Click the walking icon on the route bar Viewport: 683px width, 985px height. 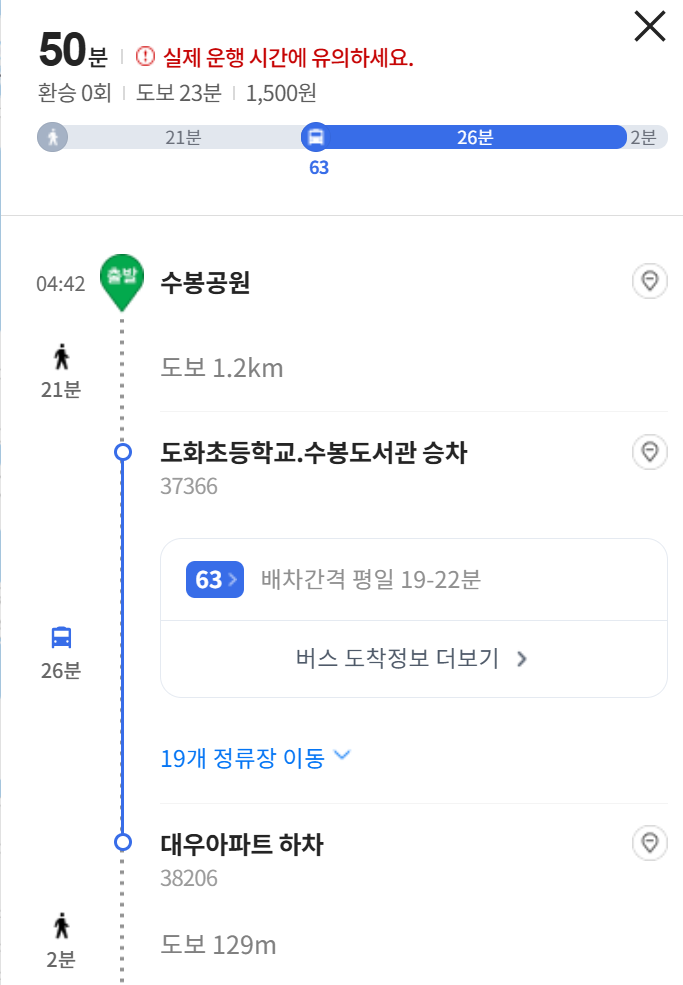pos(52,137)
